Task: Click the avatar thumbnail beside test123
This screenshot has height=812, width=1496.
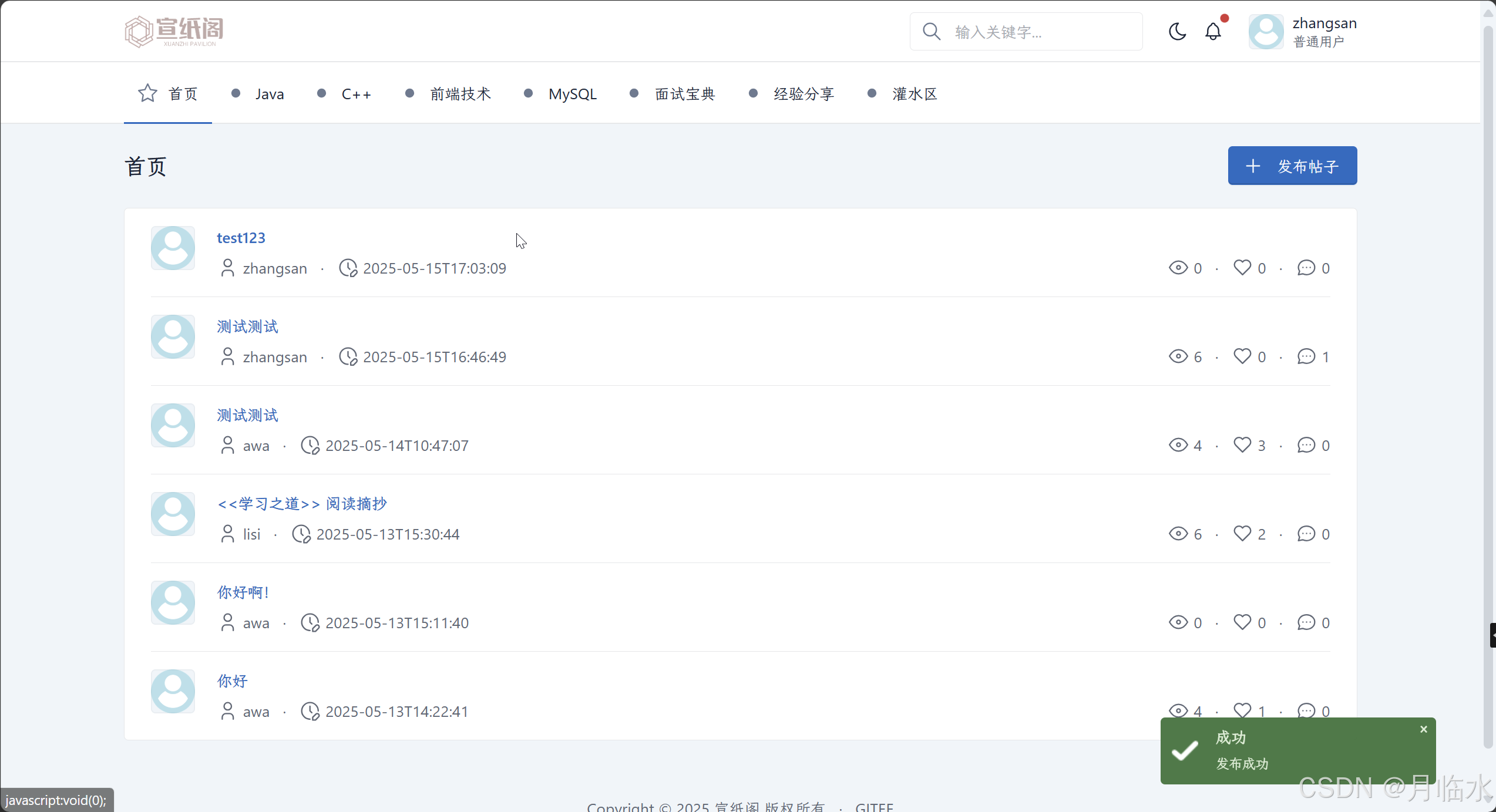Action: point(173,248)
